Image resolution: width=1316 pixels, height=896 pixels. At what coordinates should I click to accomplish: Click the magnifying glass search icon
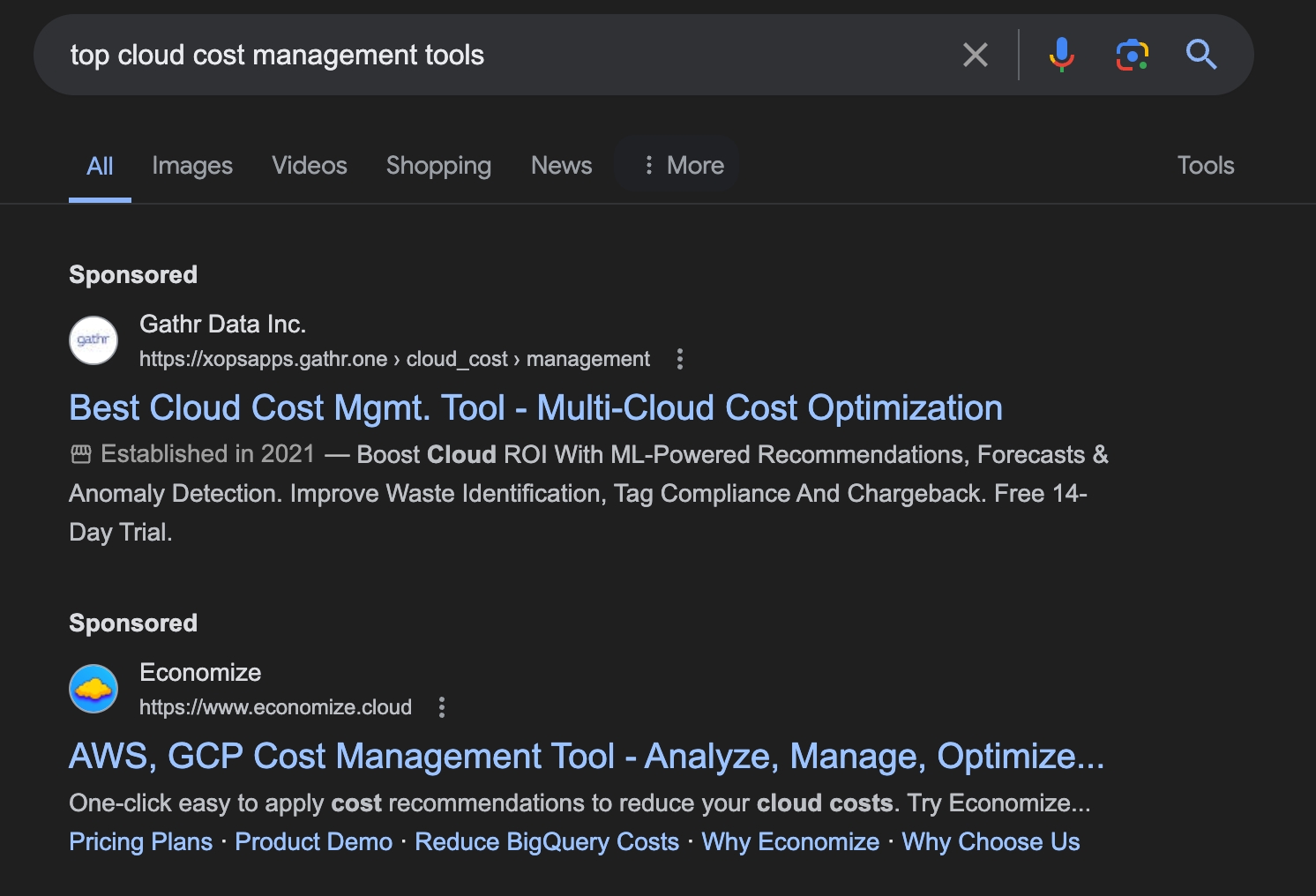(x=1200, y=55)
